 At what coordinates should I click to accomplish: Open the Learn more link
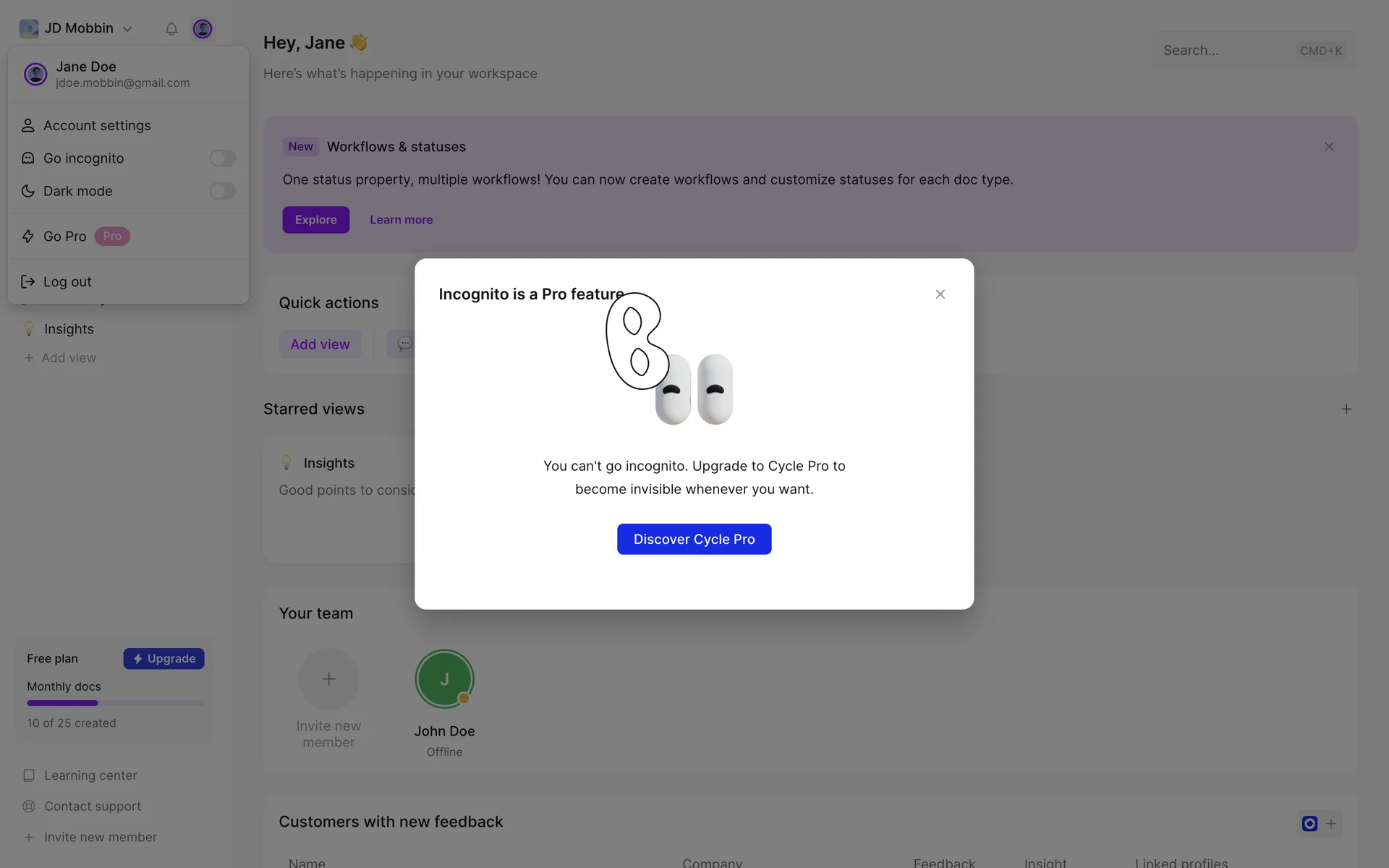click(x=401, y=220)
